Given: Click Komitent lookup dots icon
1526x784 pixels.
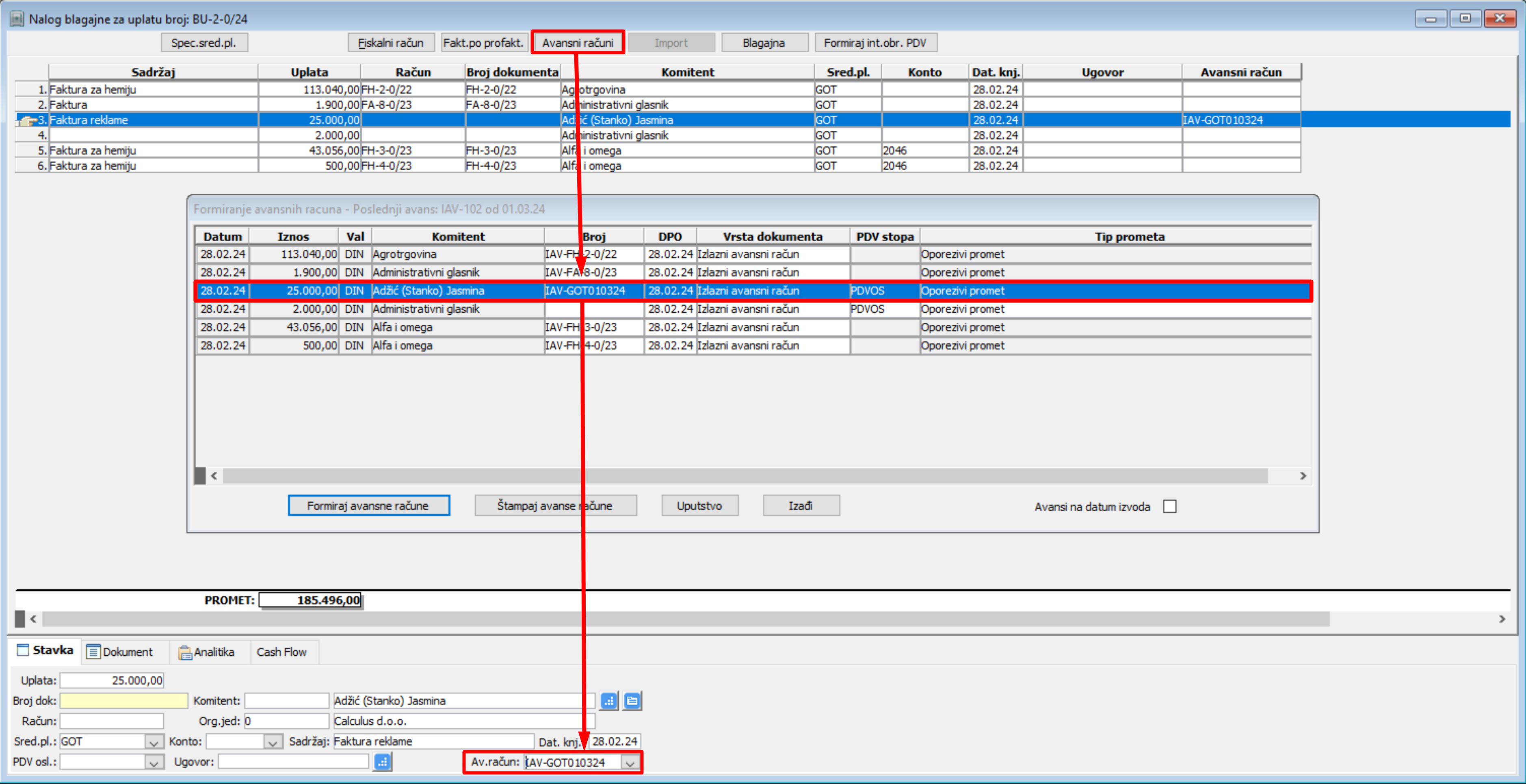Looking at the screenshot, I should point(608,701).
